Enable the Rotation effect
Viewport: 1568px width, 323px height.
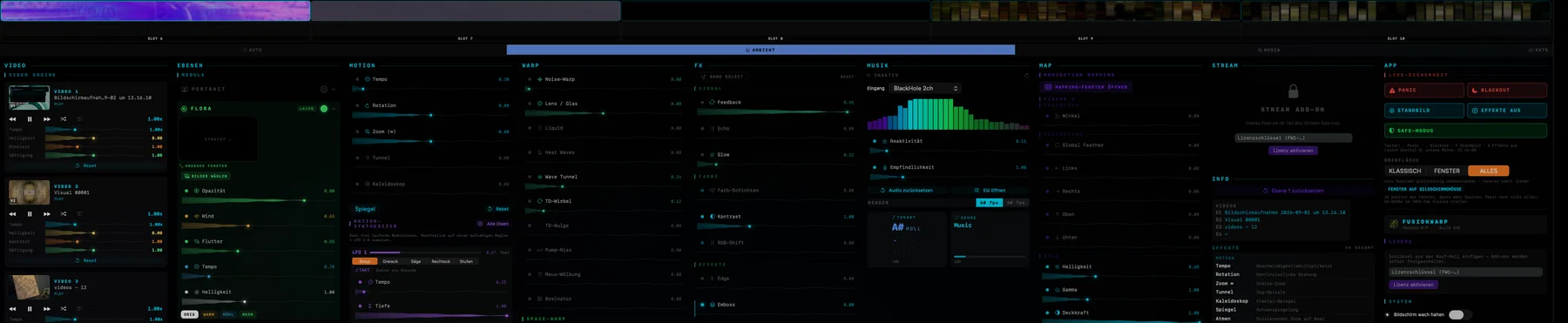click(x=357, y=105)
